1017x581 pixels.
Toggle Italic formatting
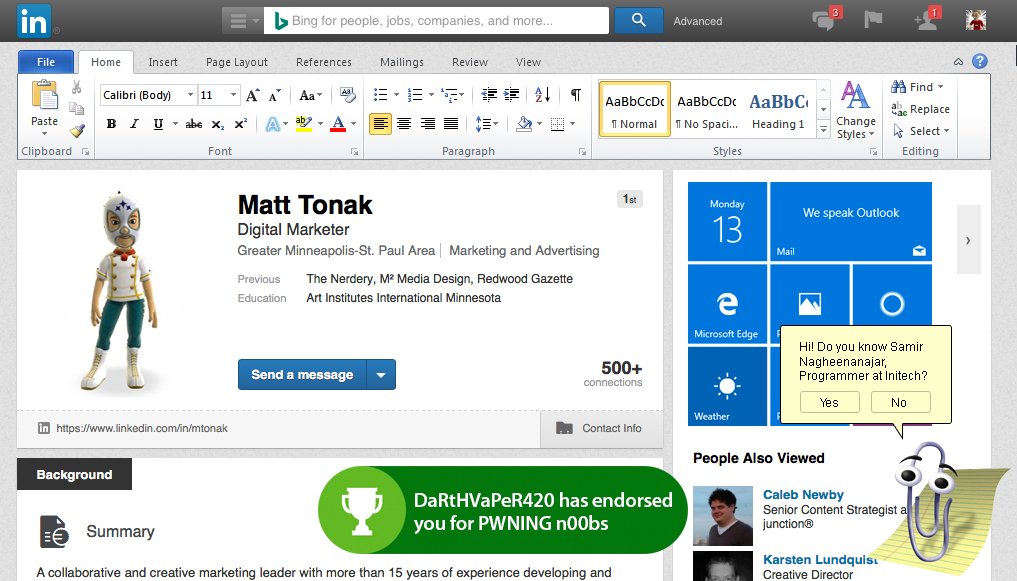coord(134,124)
